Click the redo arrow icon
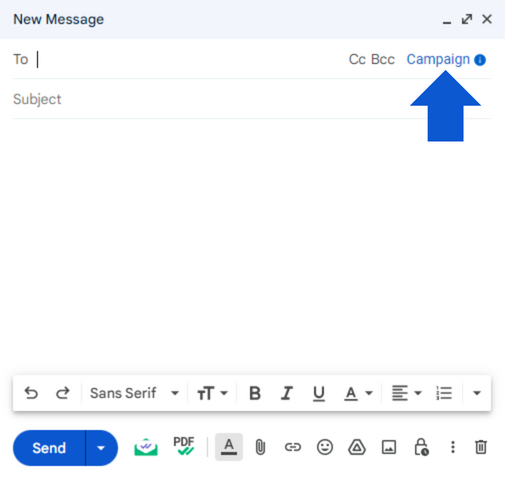The width and height of the screenshot is (505, 478). pyautogui.click(x=62, y=393)
